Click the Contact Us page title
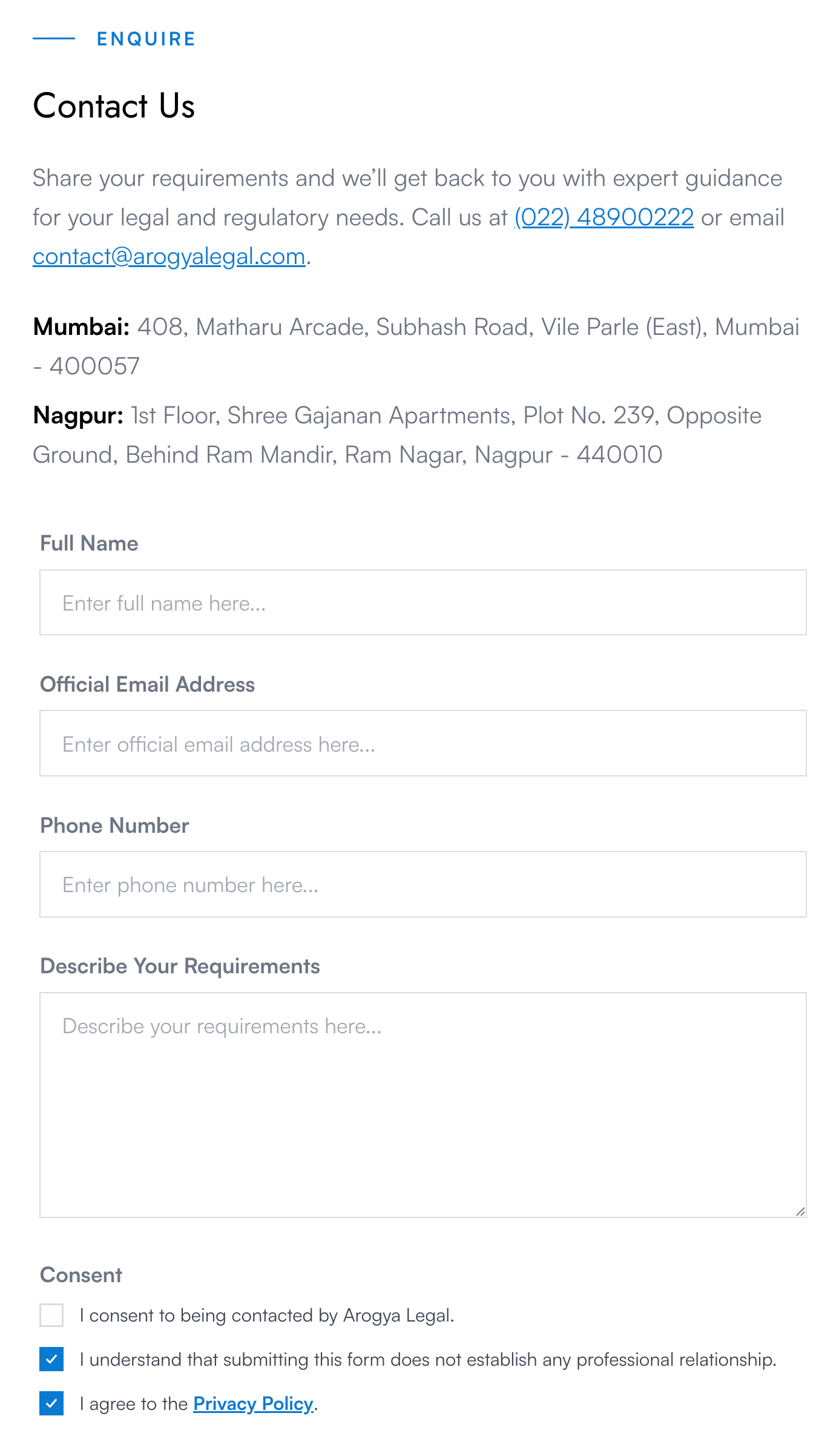The width and height of the screenshot is (839, 1456). pyautogui.click(x=114, y=106)
